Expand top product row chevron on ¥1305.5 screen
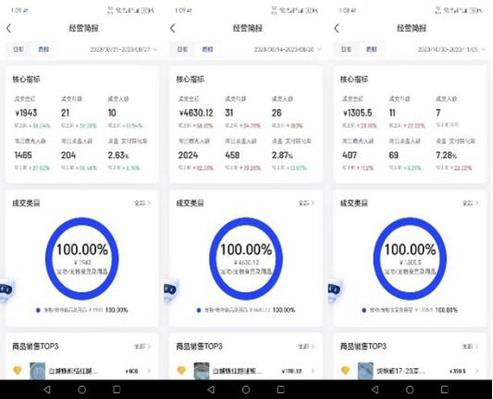 point(477,371)
